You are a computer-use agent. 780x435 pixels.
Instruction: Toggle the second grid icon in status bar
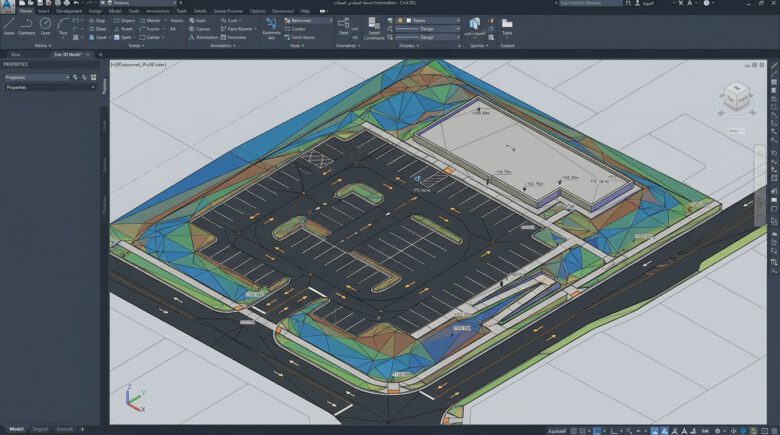582,431
